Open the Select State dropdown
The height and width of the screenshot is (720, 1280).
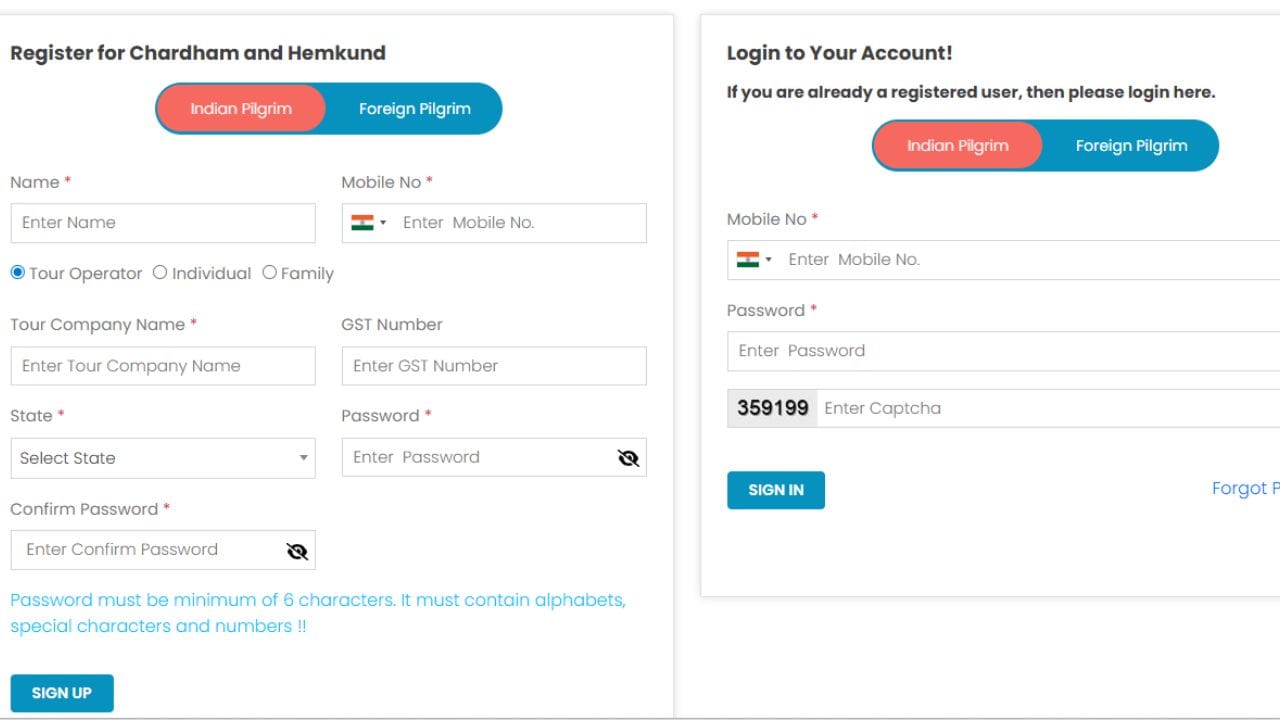tap(163, 458)
